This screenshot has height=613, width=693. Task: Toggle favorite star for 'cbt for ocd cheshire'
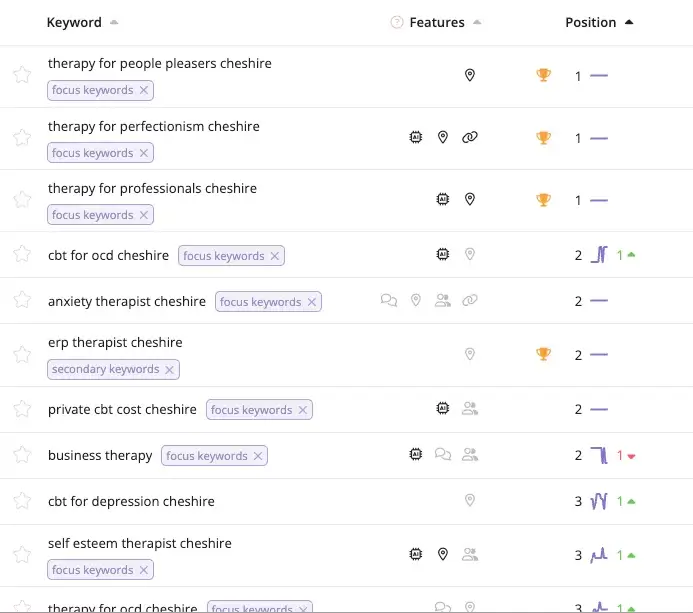pos(22,254)
